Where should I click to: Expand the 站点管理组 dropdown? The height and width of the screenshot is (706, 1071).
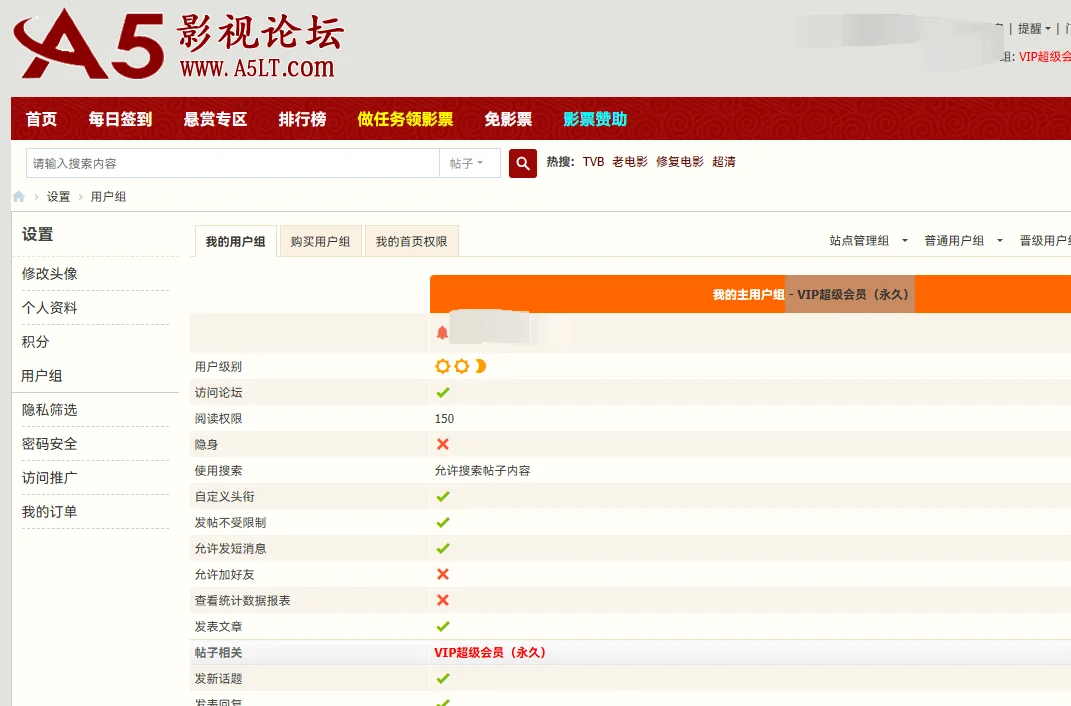click(x=868, y=240)
